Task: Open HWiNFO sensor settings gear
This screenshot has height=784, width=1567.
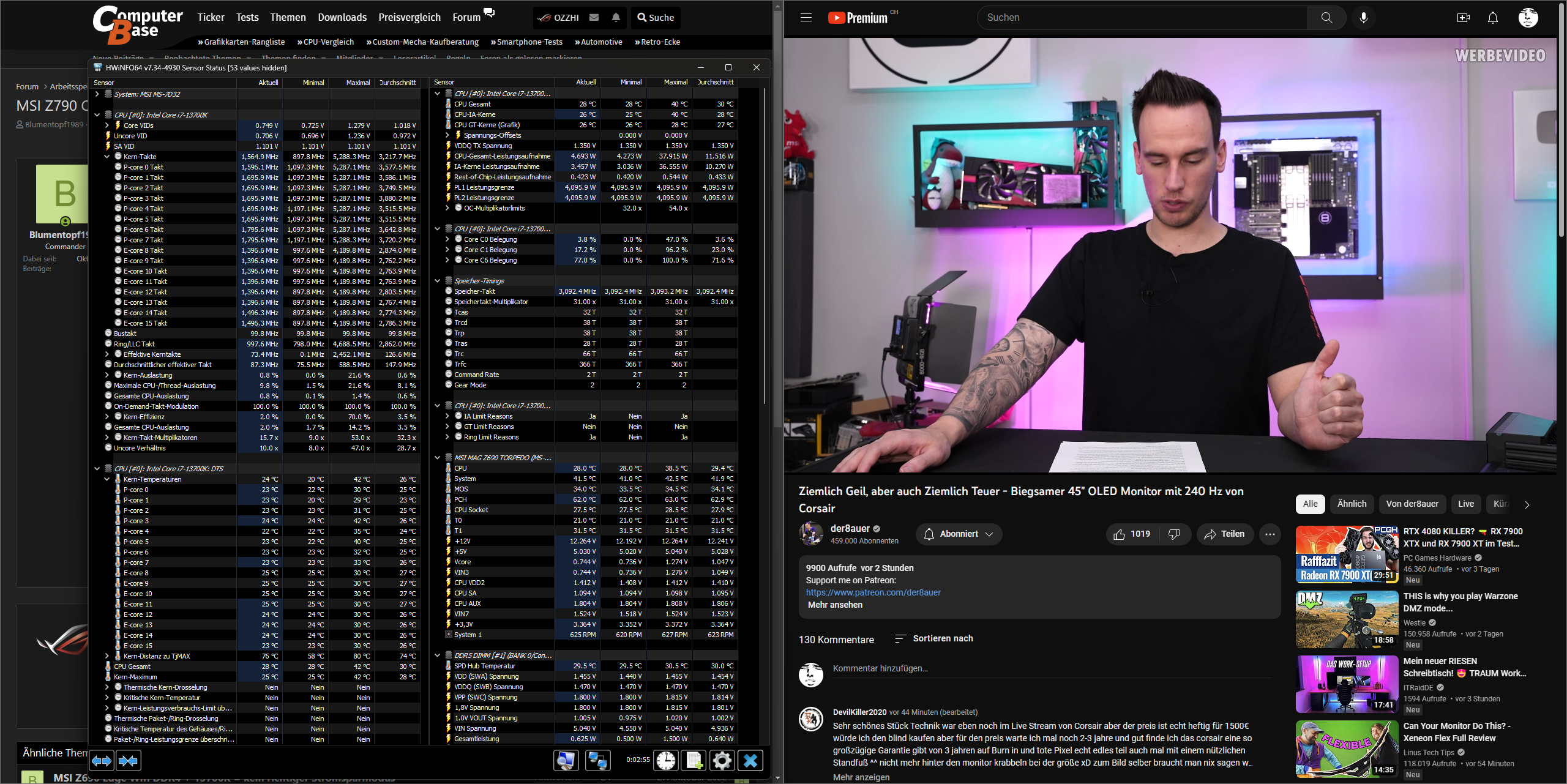Action: tap(722, 761)
